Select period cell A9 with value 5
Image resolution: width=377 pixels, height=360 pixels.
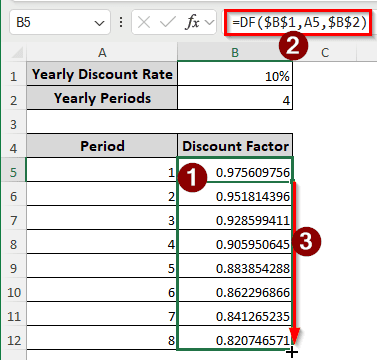(x=102, y=266)
